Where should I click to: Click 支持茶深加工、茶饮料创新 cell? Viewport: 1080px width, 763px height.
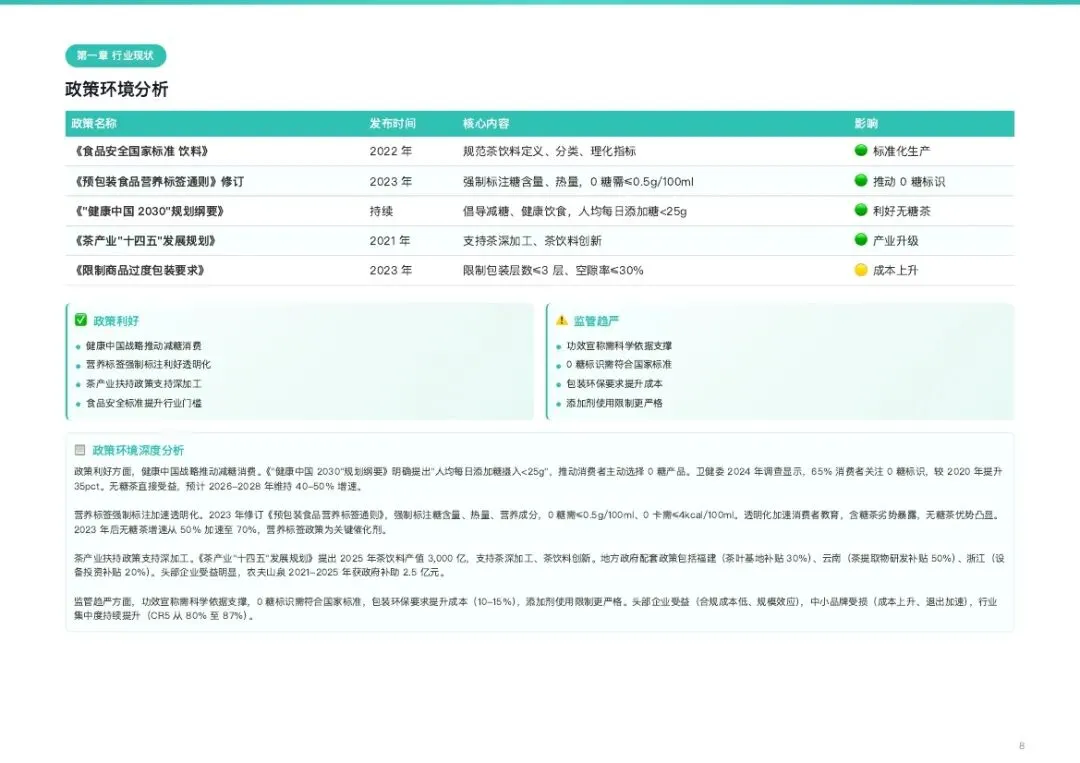pos(532,241)
